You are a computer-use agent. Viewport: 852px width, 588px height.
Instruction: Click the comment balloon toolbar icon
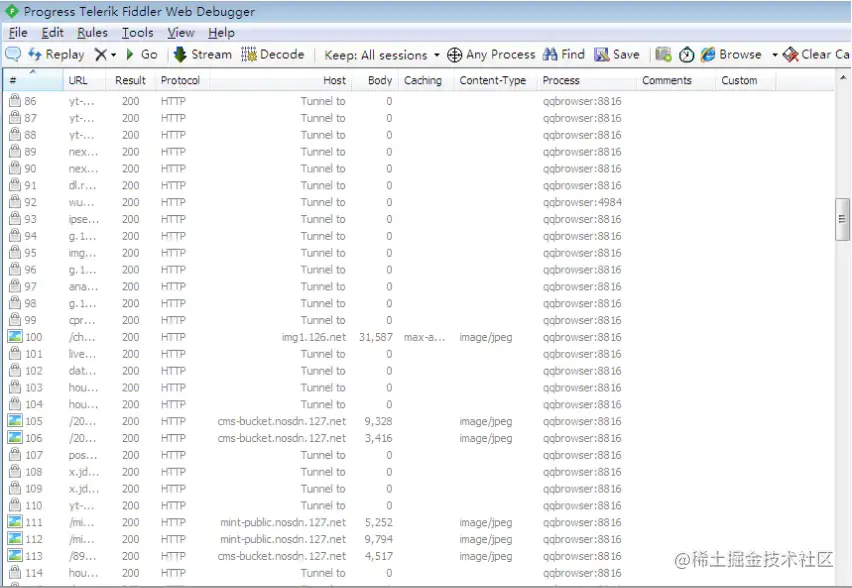[12, 54]
